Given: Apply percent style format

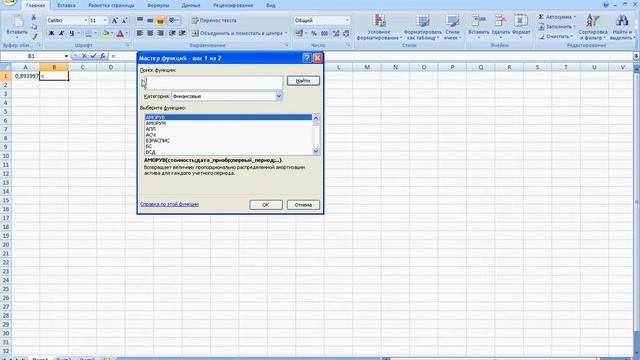Looking at the screenshot, I should click(313, 33).
